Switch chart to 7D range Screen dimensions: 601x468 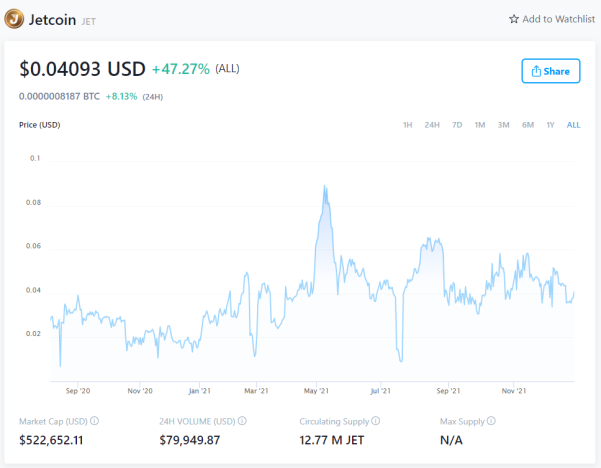[x=457, y=125]
